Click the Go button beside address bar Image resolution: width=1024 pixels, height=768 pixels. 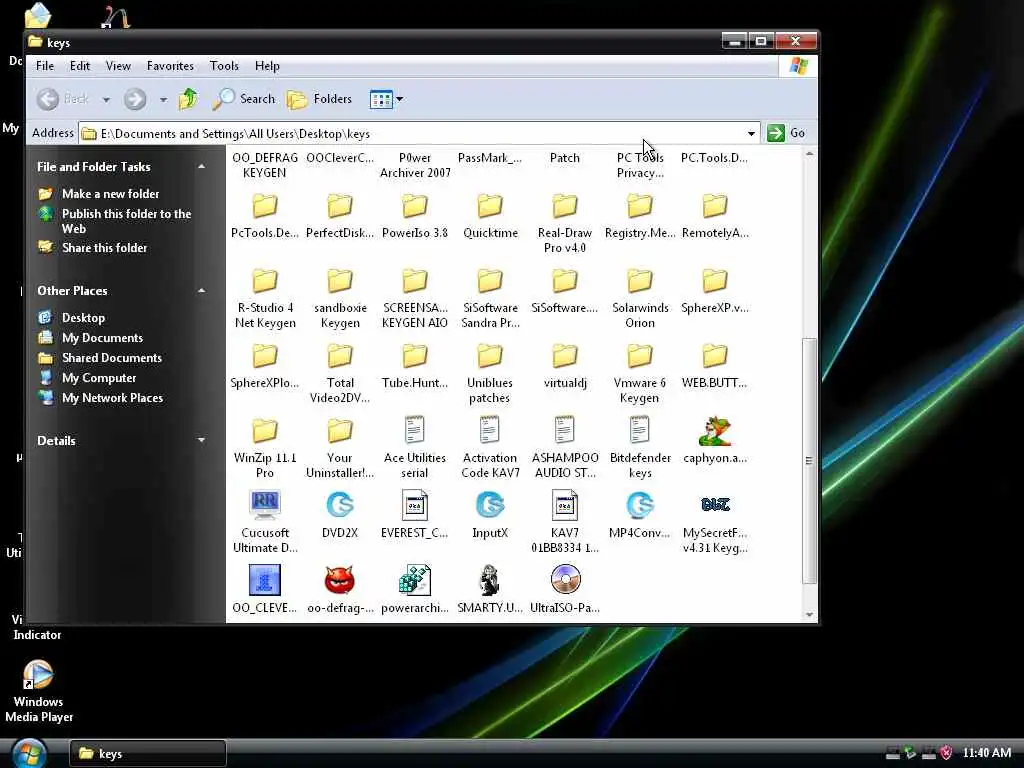coord(787,133)
